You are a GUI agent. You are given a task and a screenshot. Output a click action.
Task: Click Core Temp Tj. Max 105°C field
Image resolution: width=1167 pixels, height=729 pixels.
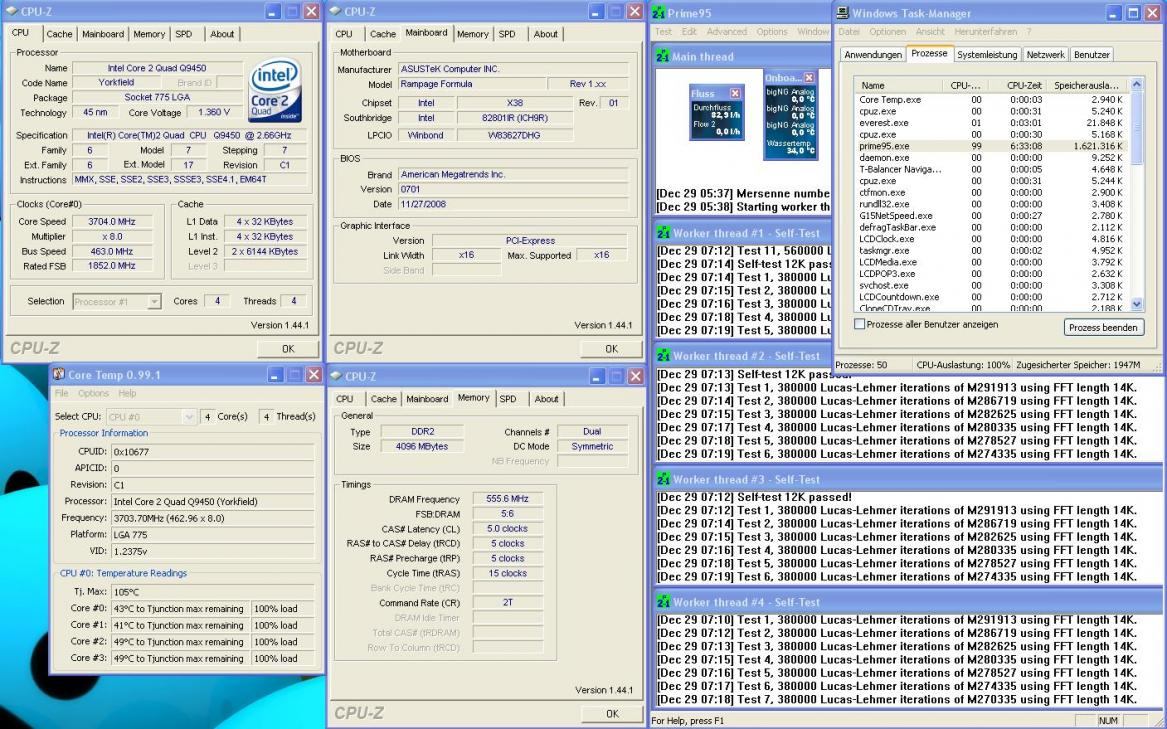tap(212, 592)
